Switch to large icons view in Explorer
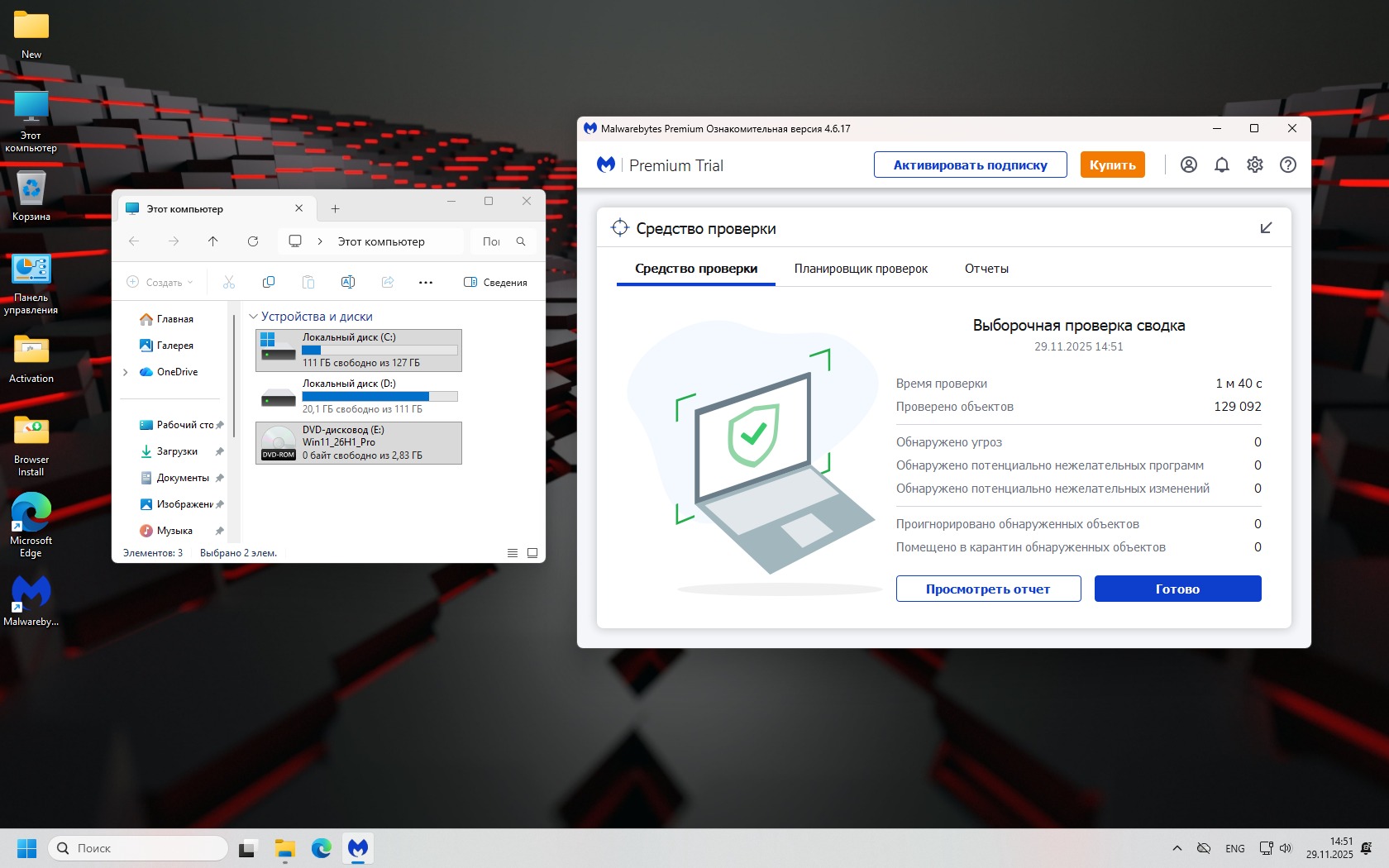This screenshot has height=868, width=1389. click(532, 553)
